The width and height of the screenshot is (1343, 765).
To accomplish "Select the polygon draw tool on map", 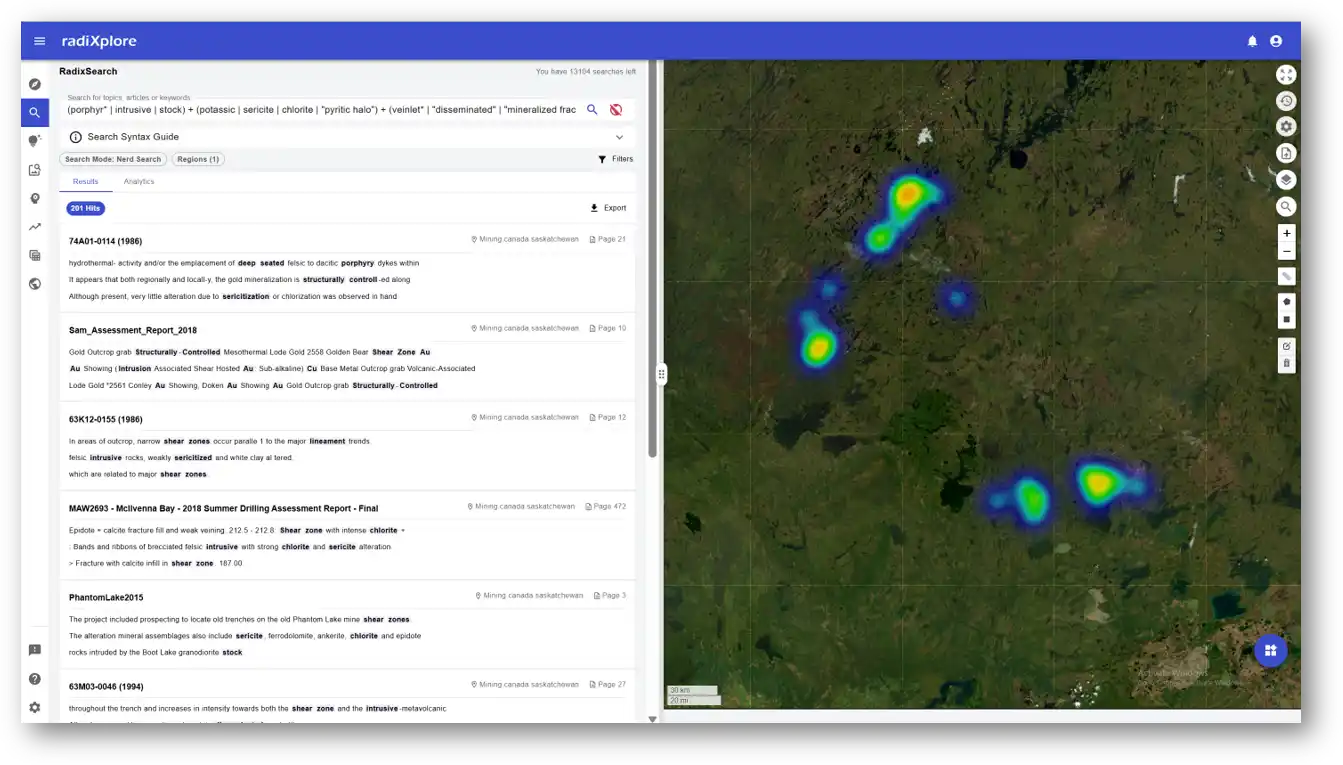I will pos(1286,301).
